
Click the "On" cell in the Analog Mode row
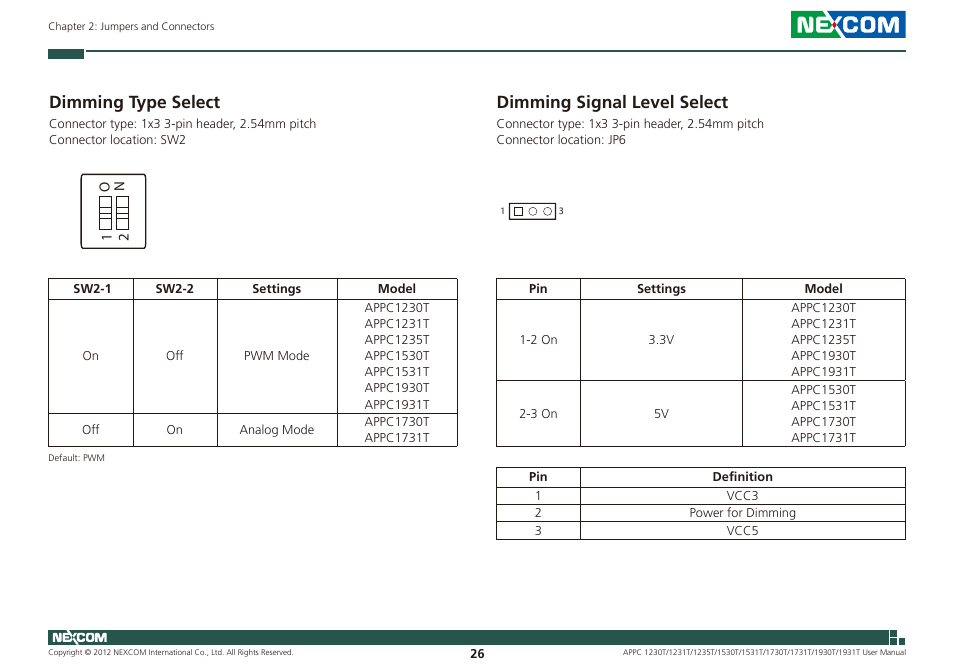tap(175, 430)
